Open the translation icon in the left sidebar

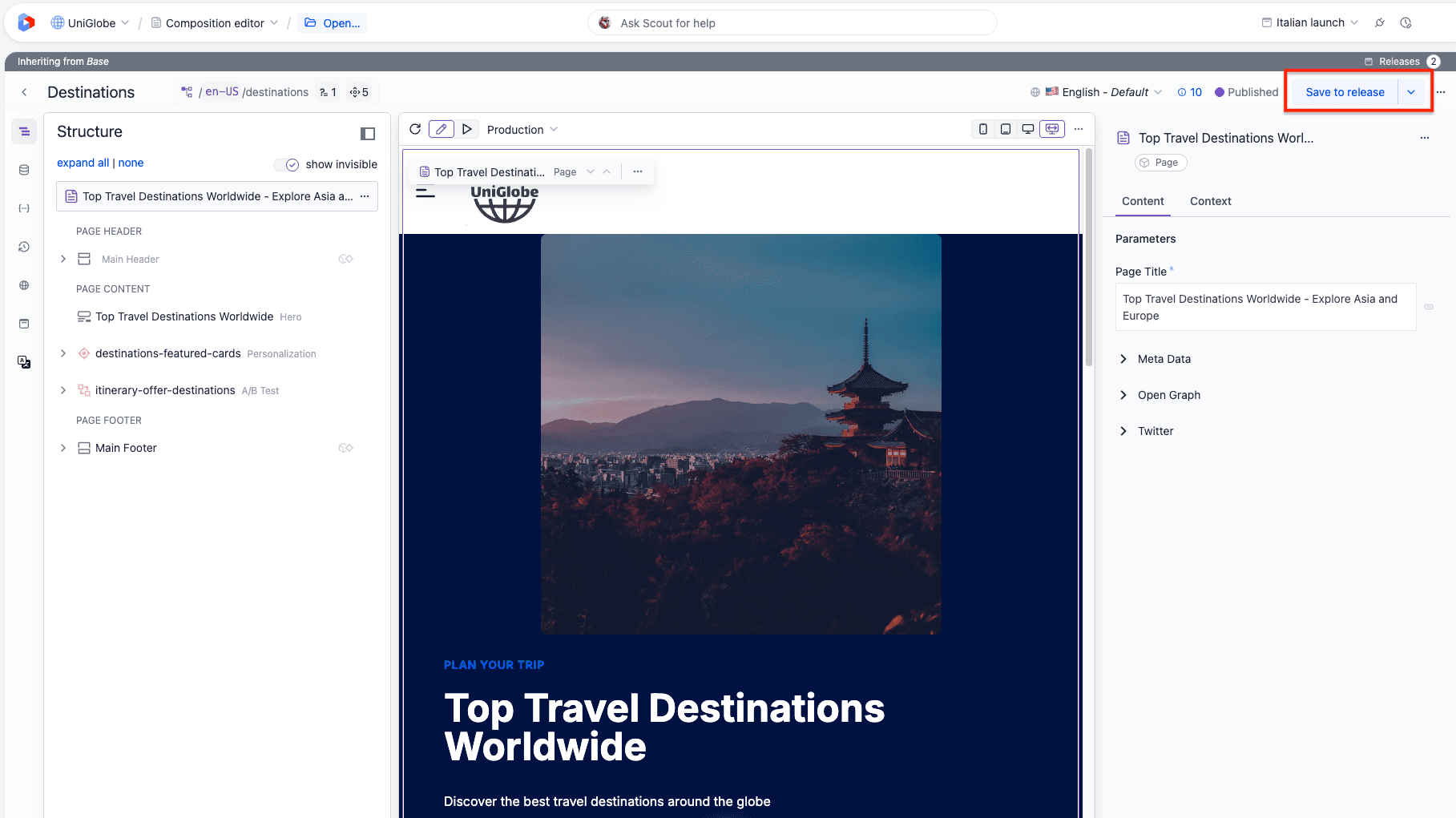[24, 362]
